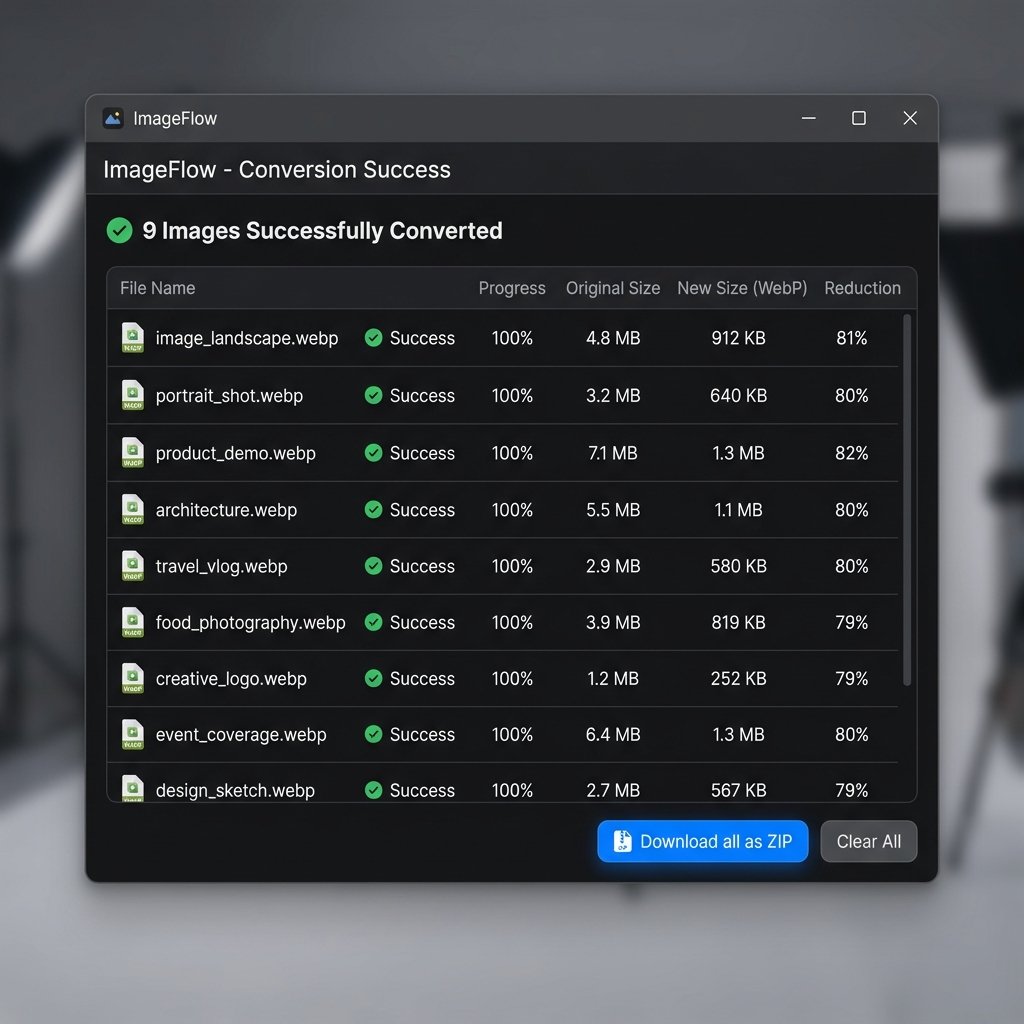The width and height of the screenshot is (1024, 1024).
Task: Click the 5.5 MB original size cell
Action: (613, 510)
